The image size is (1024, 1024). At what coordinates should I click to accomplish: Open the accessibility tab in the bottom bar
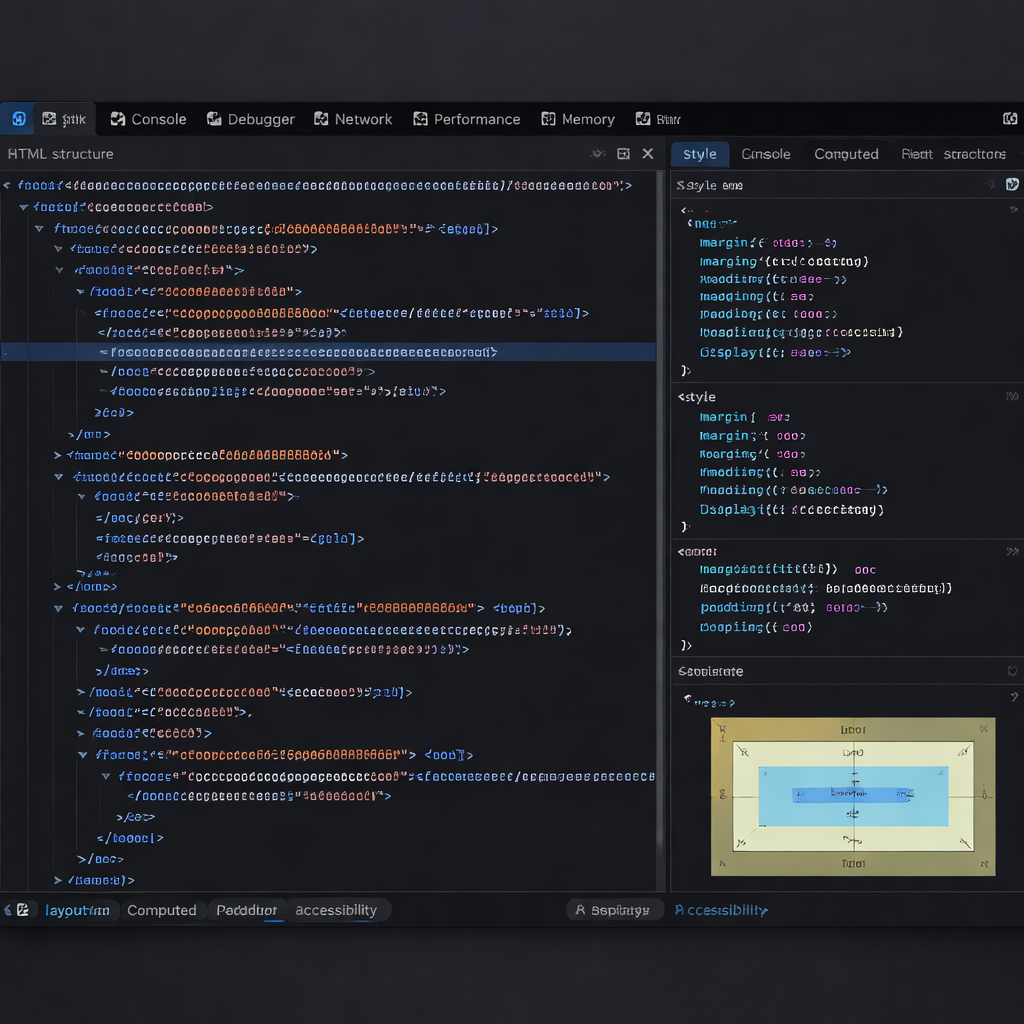[336, 910]
